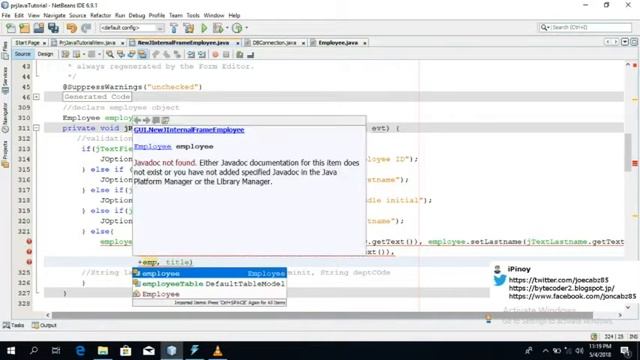Follow the GUI.NewJInternalFrameEmployee link
This screenshot has width=640, height=360.
(189, 130)
